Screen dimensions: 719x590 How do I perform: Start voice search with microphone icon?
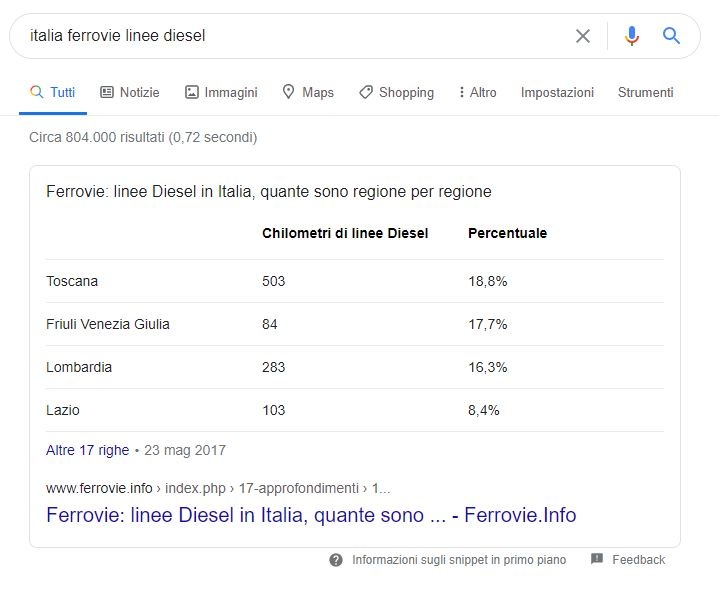point(632,36)
